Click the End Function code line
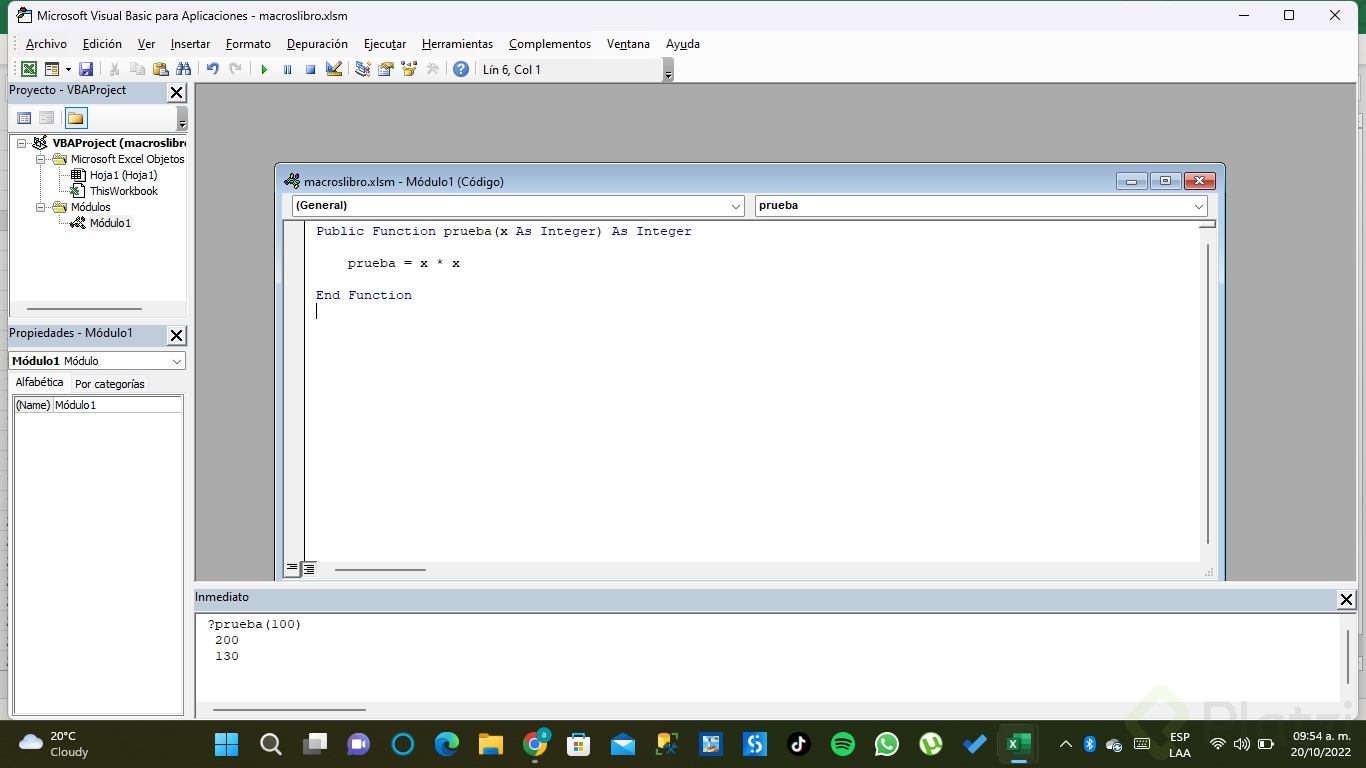1366x768 pixels. [364, 295]
